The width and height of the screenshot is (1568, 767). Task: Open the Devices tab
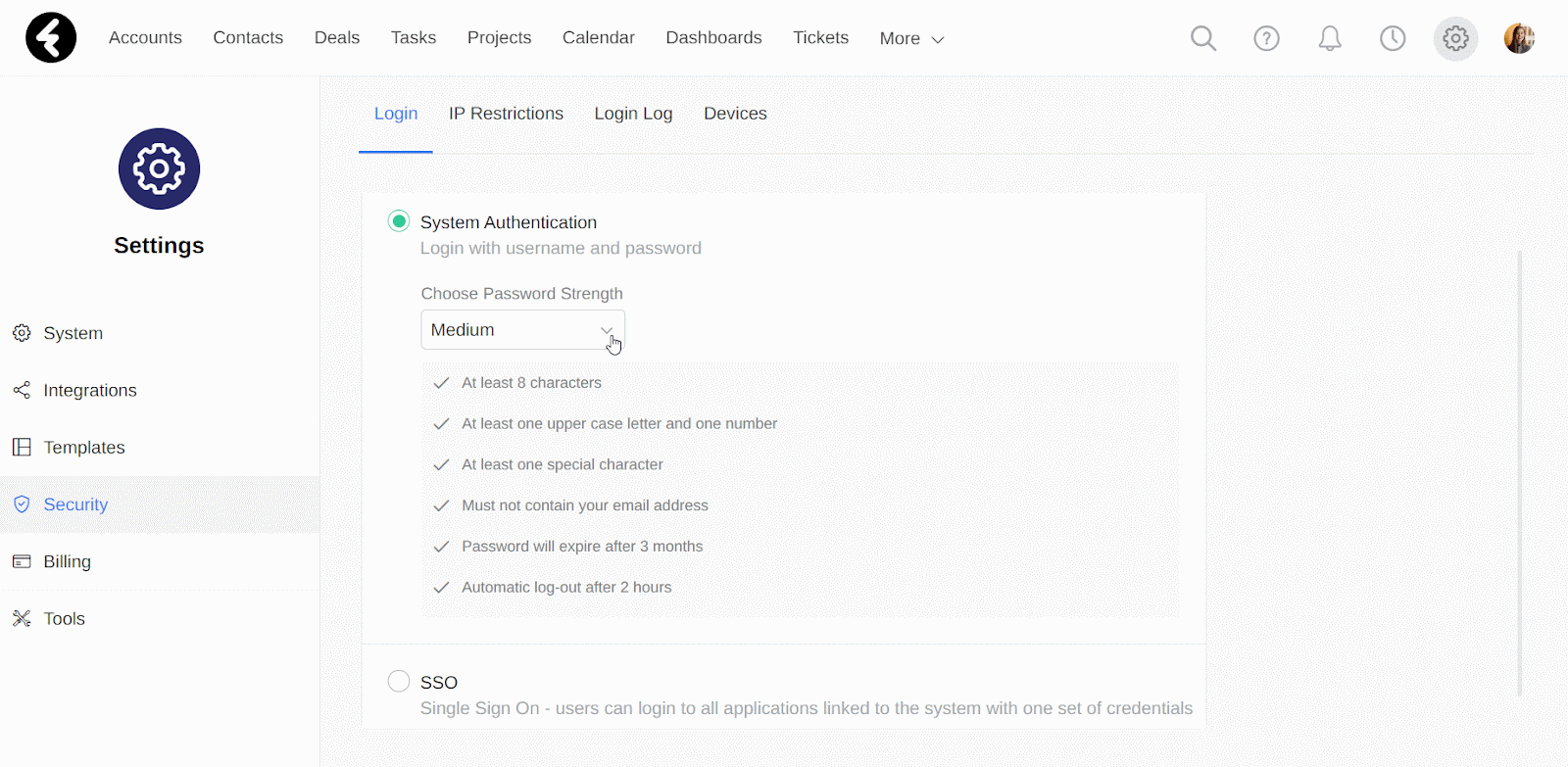[x=735, y=114]
